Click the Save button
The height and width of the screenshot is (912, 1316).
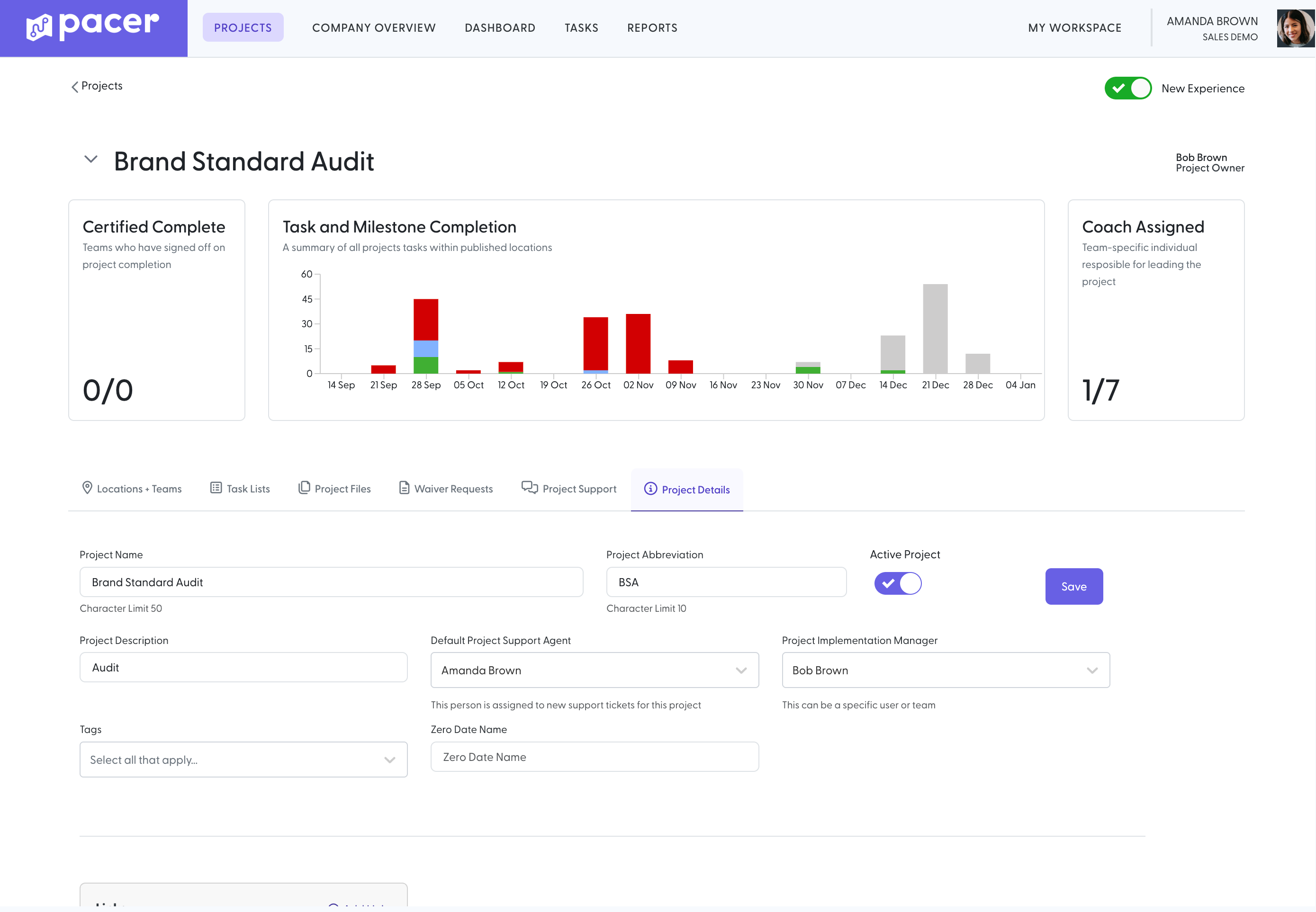tap(1073, 586)
